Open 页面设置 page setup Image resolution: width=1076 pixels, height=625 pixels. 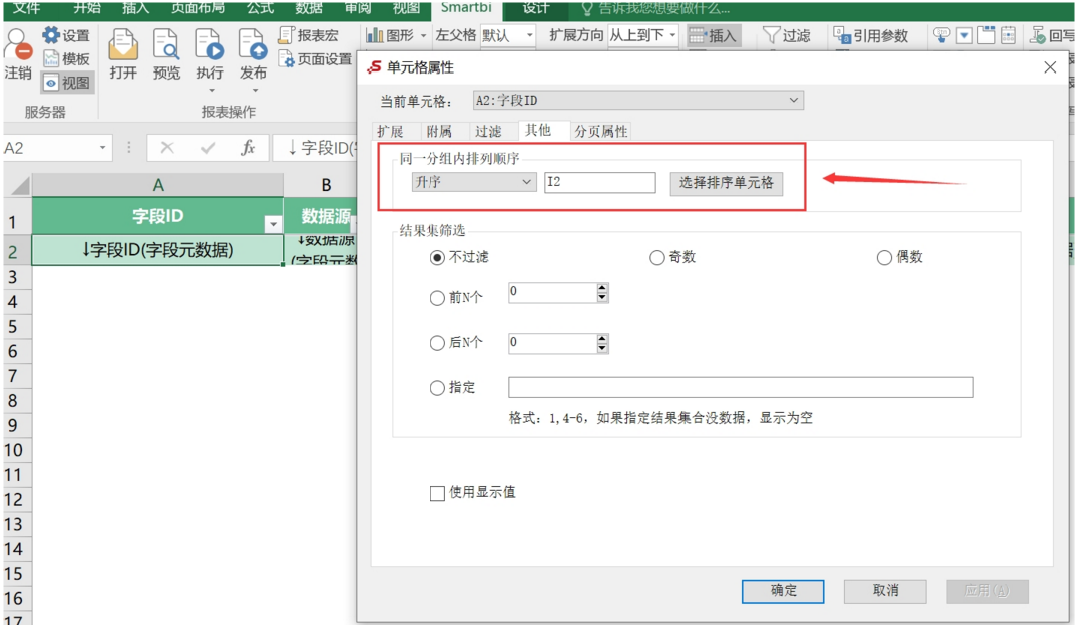(316, 59)
